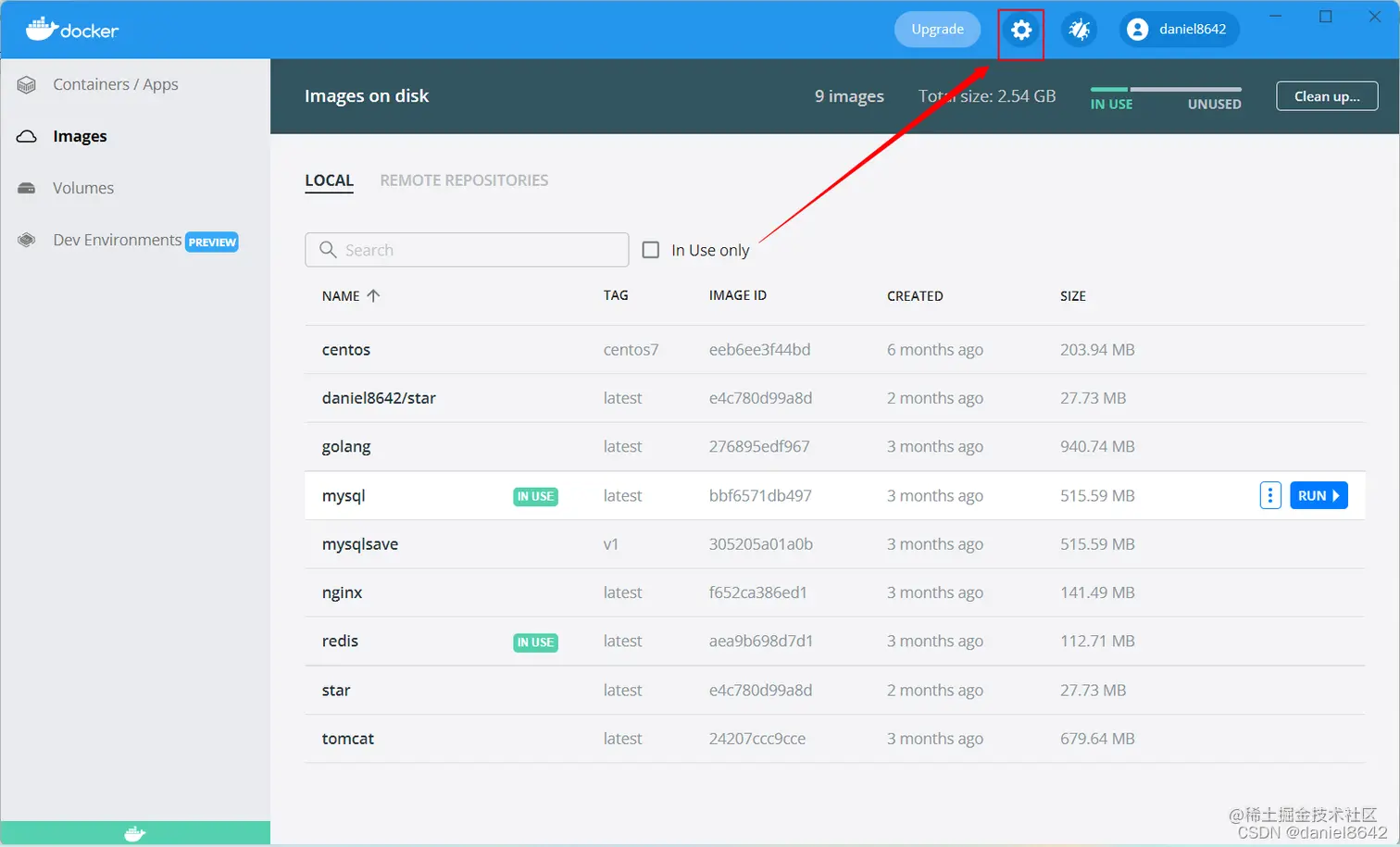Select the tomcat image name
The width and height of the screenshot is (1400, 847).
[x=348, y=739]
